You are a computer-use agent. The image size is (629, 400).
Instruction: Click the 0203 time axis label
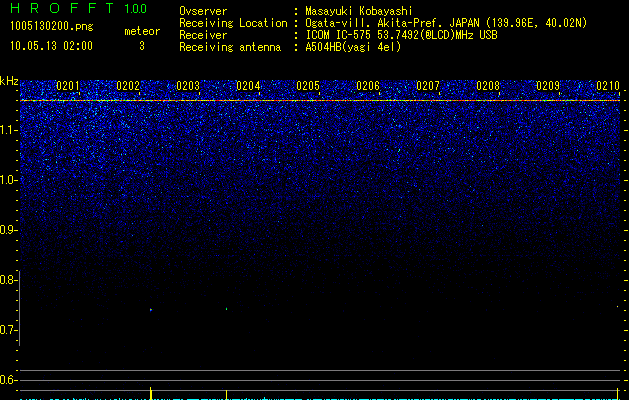pos(188,86)
